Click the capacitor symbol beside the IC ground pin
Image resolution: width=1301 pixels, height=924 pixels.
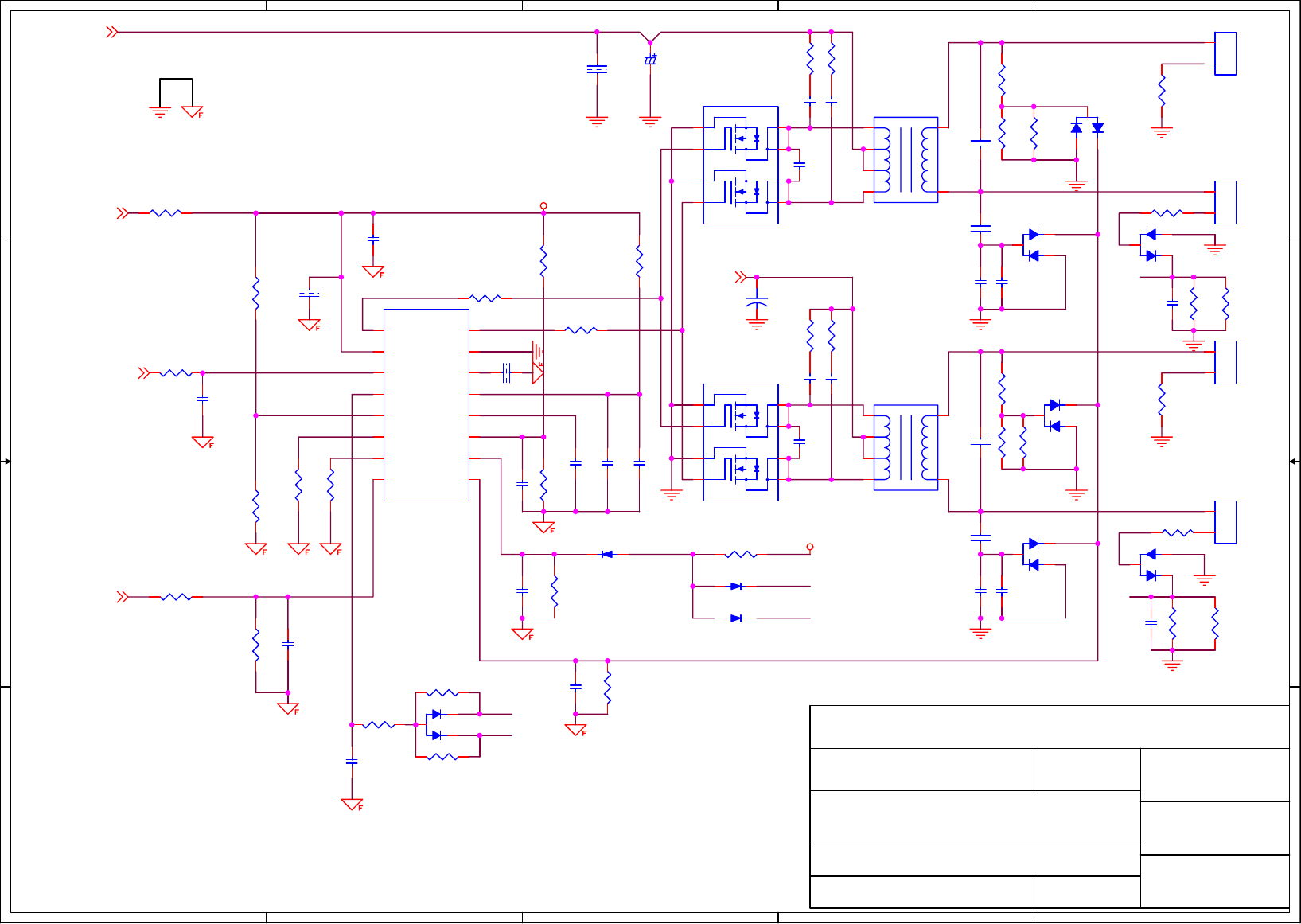[x=506, y=372]
